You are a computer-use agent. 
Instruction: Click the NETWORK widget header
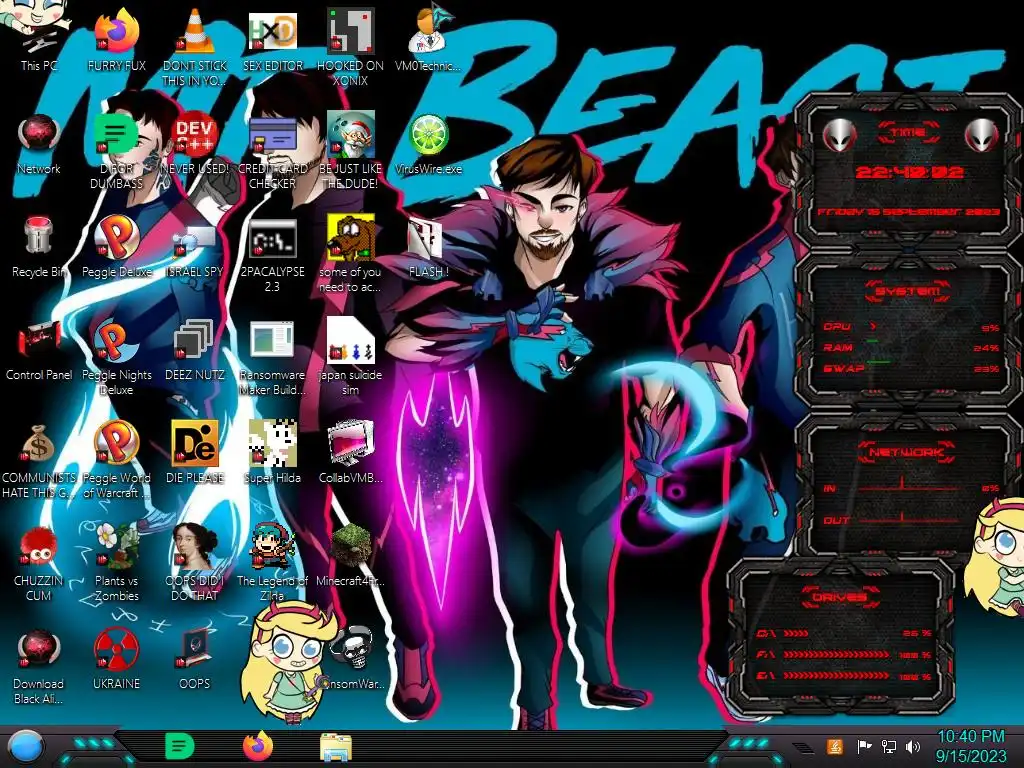pyautogui.click(x=907, y=453)
